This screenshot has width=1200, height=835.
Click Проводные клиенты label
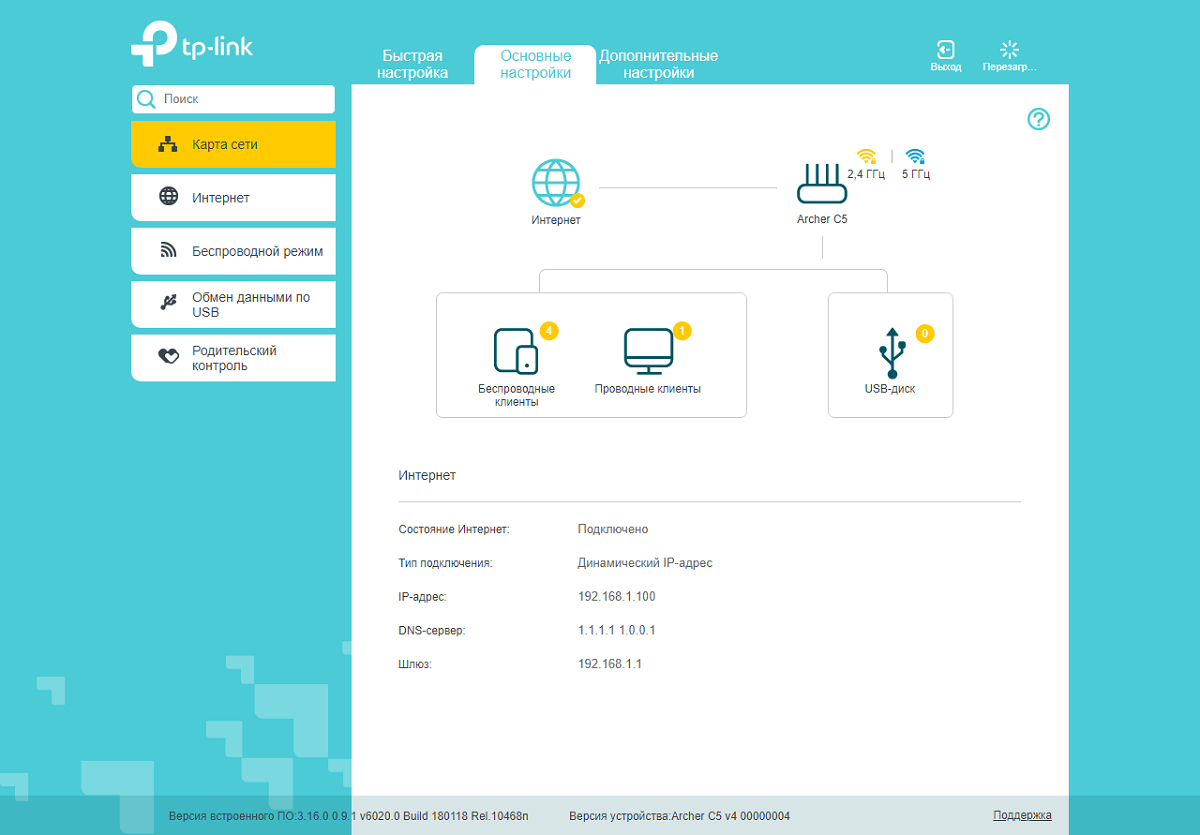point(648,389)
